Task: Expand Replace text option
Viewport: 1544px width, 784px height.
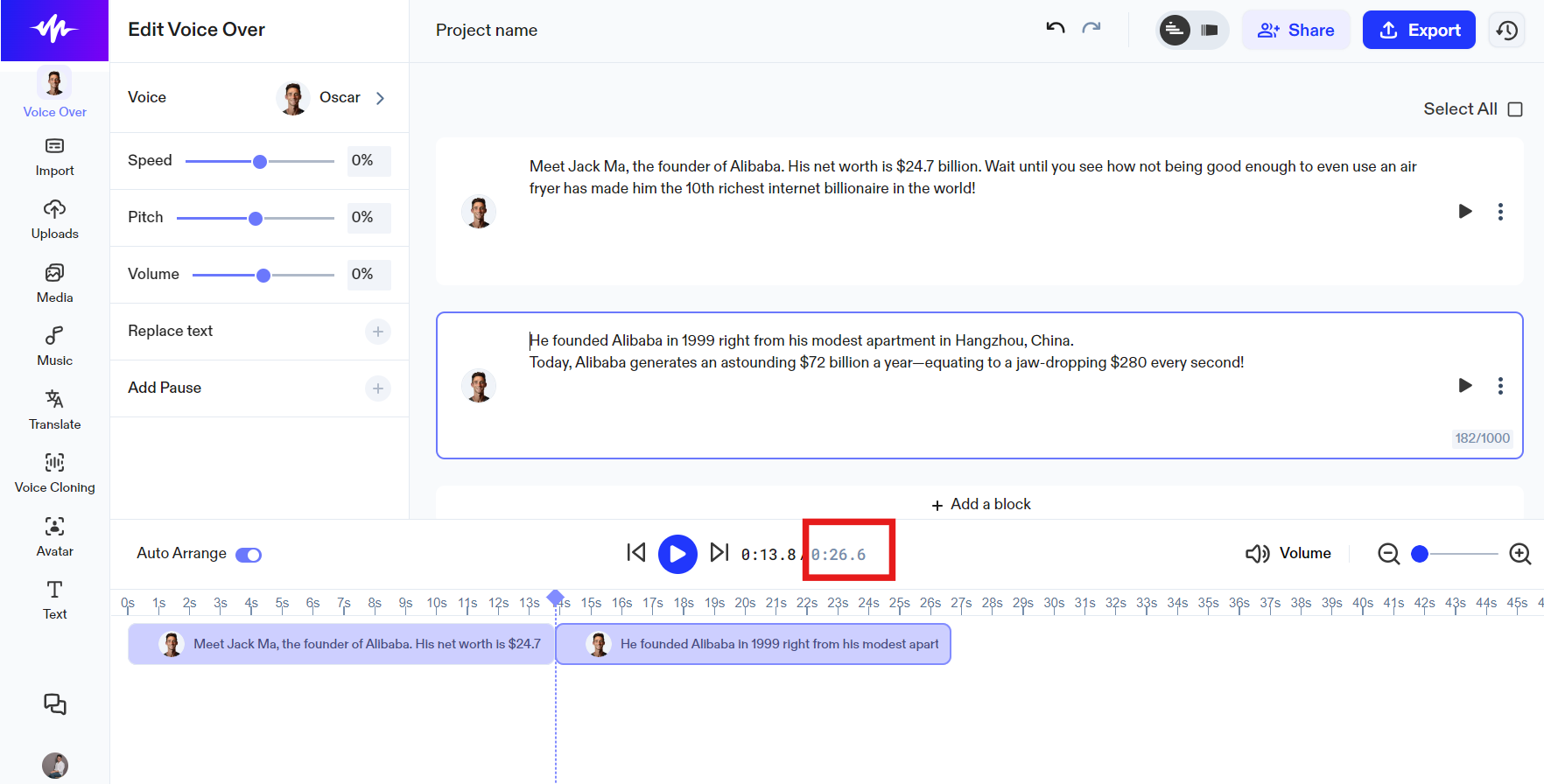Action: pyautogui.click(x=378, y=332)
